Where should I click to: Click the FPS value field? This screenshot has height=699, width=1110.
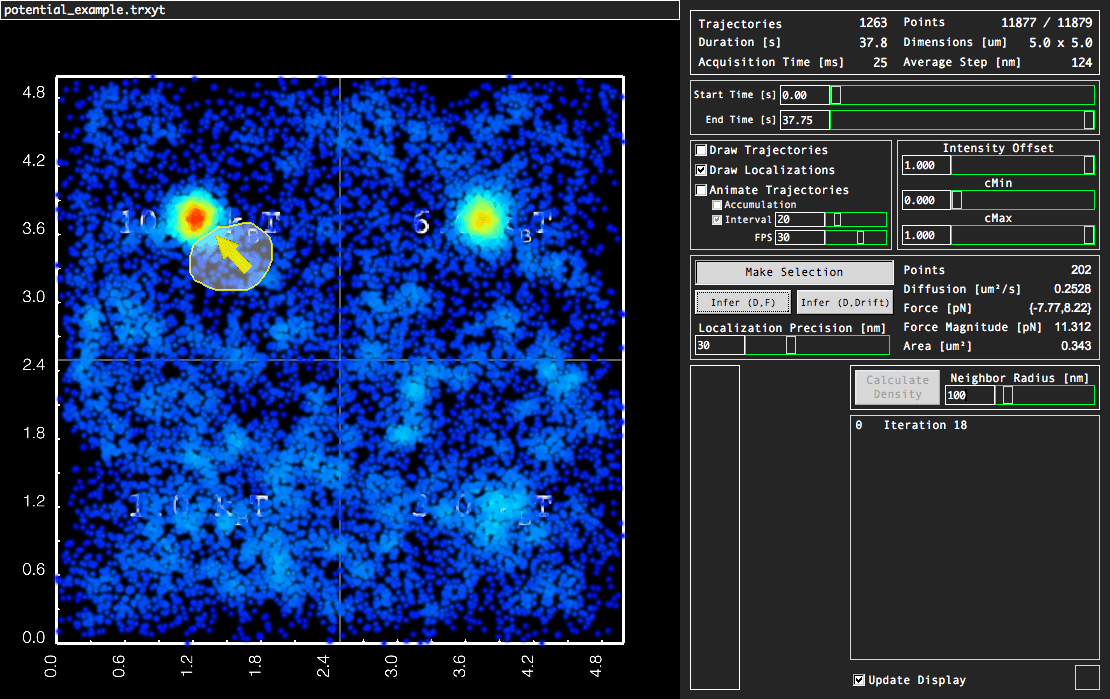(x=799, y=238)
